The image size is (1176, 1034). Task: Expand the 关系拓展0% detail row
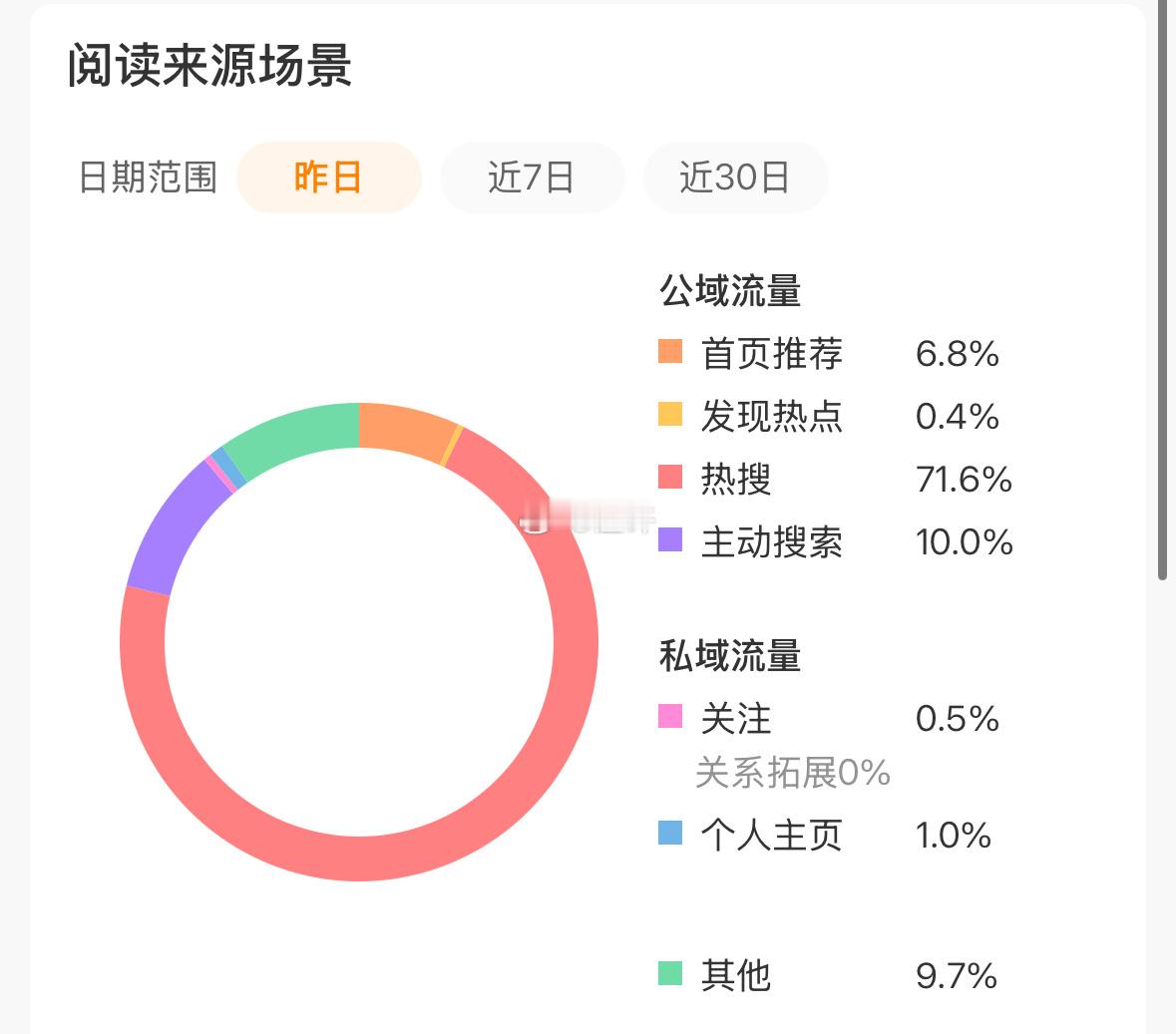pyautogui.click(x=793, y=772)
